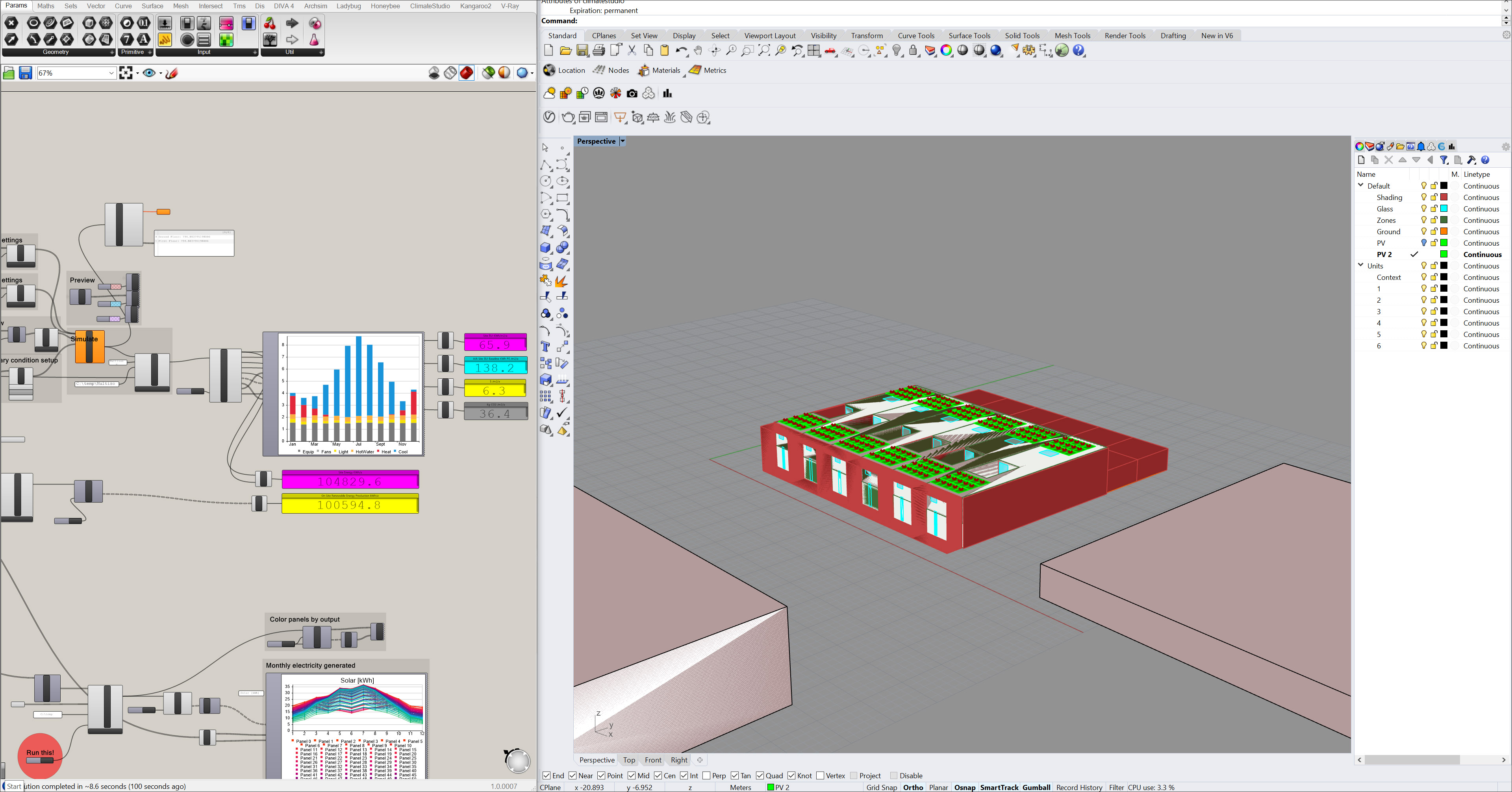This screenshot has height=792, width=1512.
Task: Click the Zoom Extents icon
Action: pos(763,50)
